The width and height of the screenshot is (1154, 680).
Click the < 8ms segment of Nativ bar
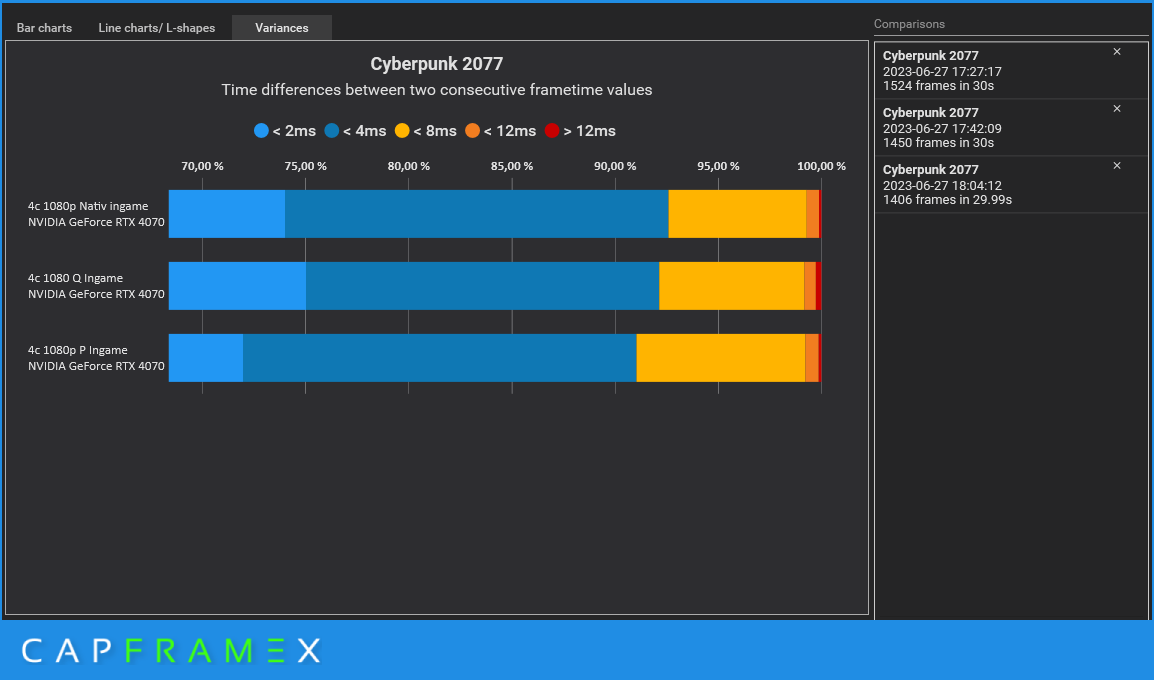pyautogui.click(x=737, y=214)
